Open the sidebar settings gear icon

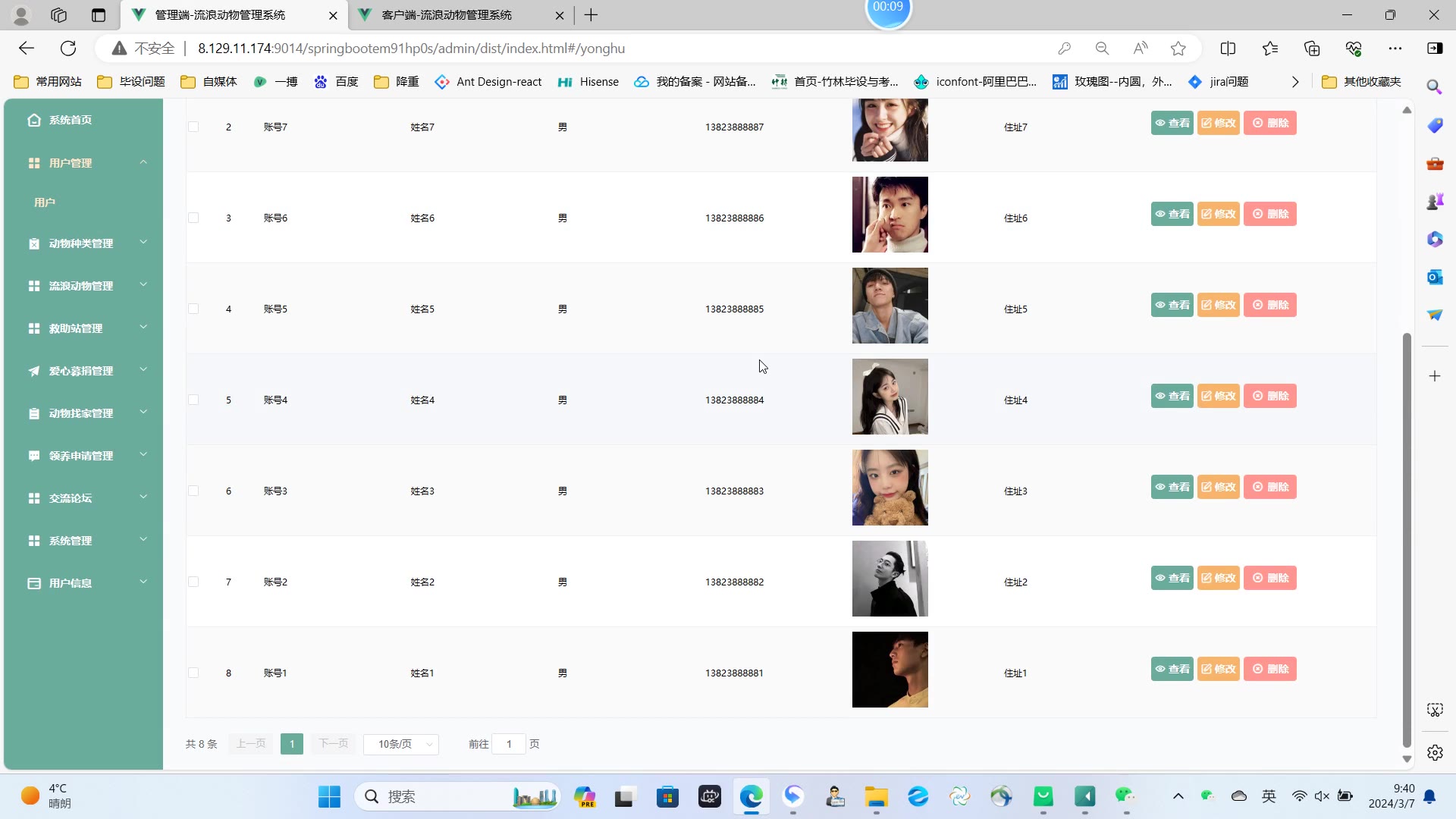(x=1434, y=752)
